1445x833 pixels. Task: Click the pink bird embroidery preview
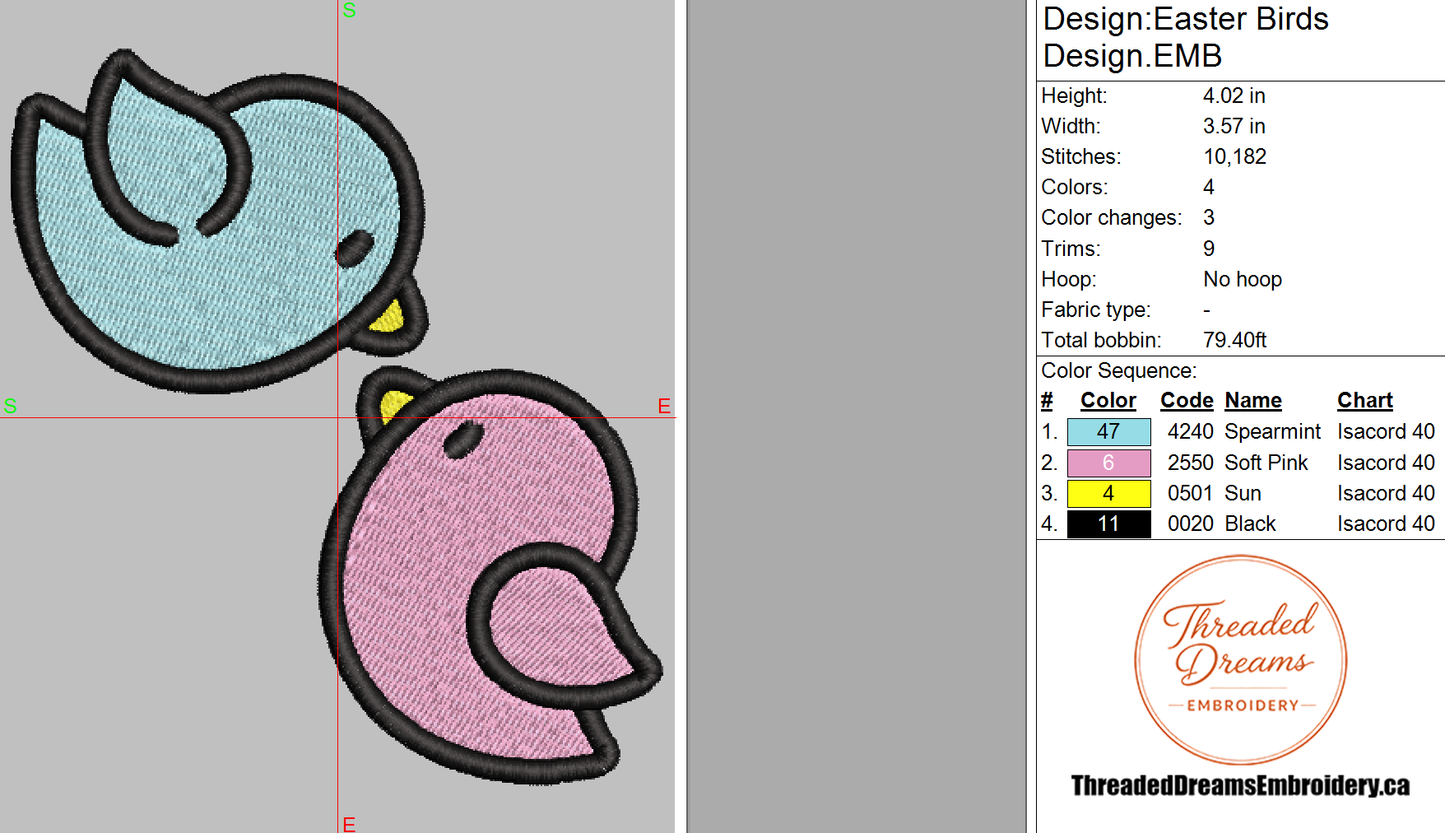click(492, 576)
